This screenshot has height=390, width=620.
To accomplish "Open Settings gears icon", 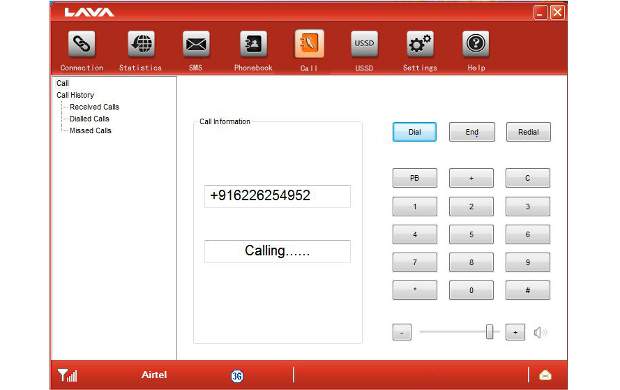I will click(420, 44).
